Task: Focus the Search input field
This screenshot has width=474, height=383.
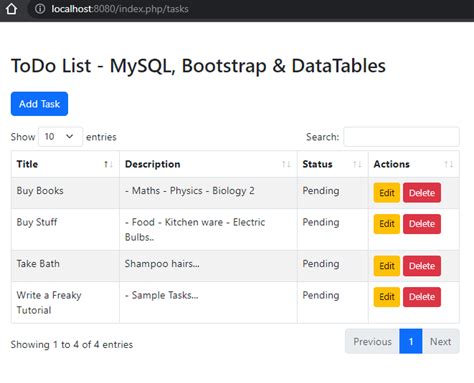Action: pyautogui.click(x=401, y=137)
